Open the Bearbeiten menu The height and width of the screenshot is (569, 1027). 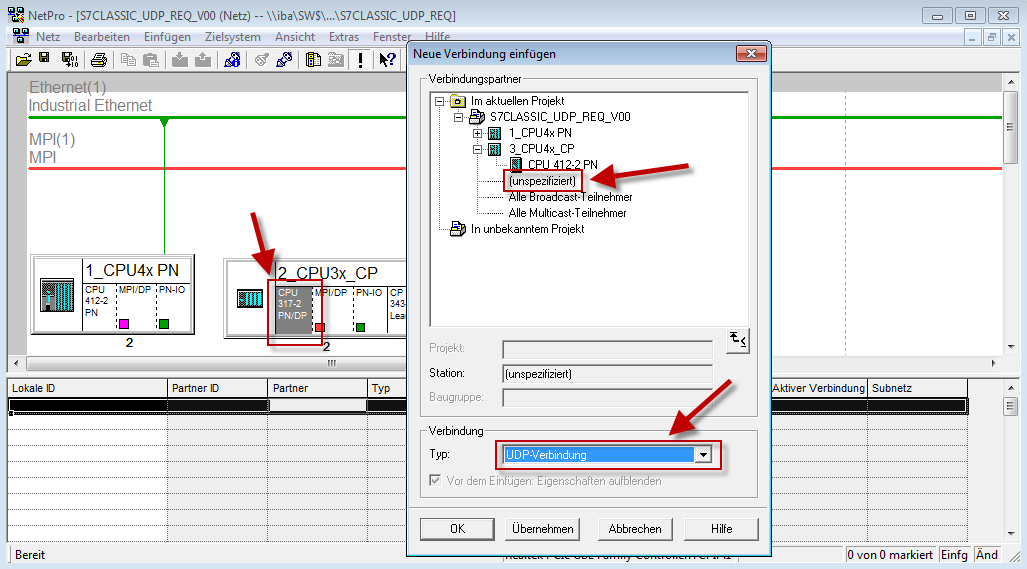pyautogui.click(x=102, y=37)
